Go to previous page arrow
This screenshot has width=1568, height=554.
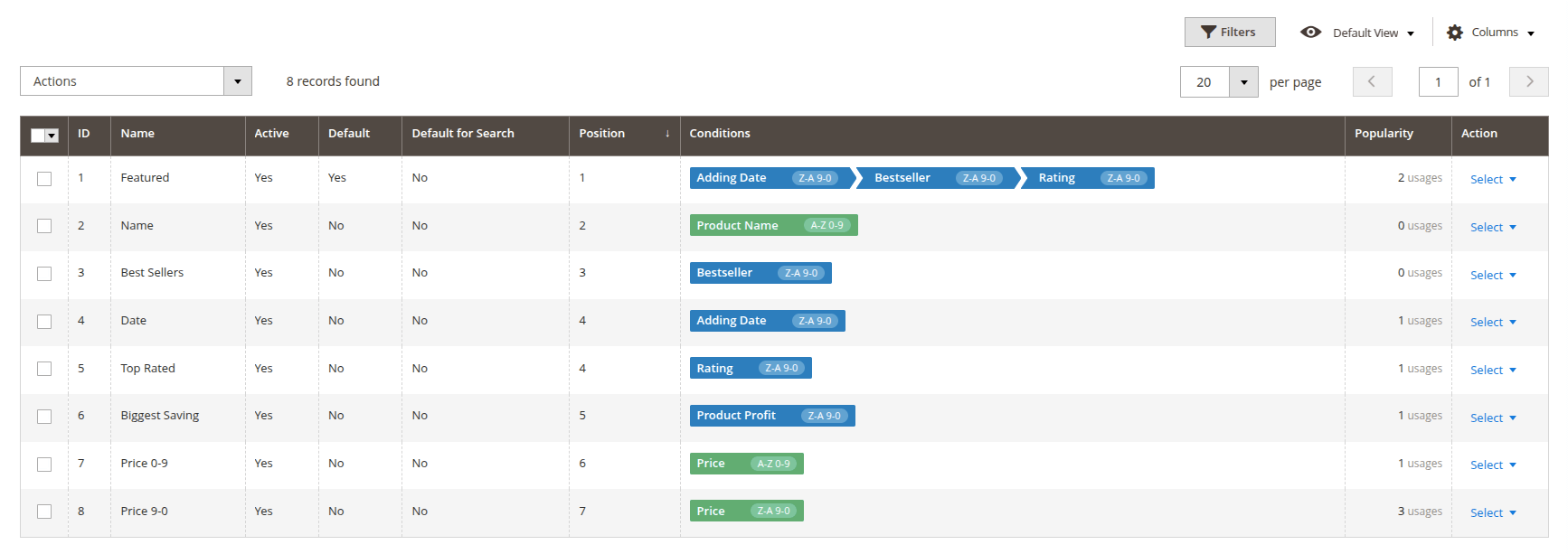coord(1372,81)
